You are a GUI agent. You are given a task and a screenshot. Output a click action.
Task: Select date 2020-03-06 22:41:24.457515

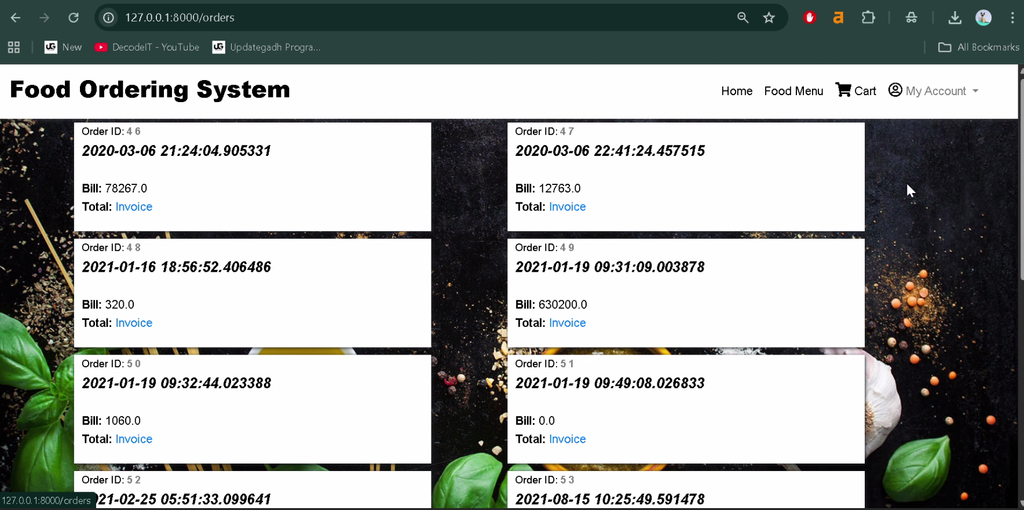pyautogui.click(x=610, y=151)
